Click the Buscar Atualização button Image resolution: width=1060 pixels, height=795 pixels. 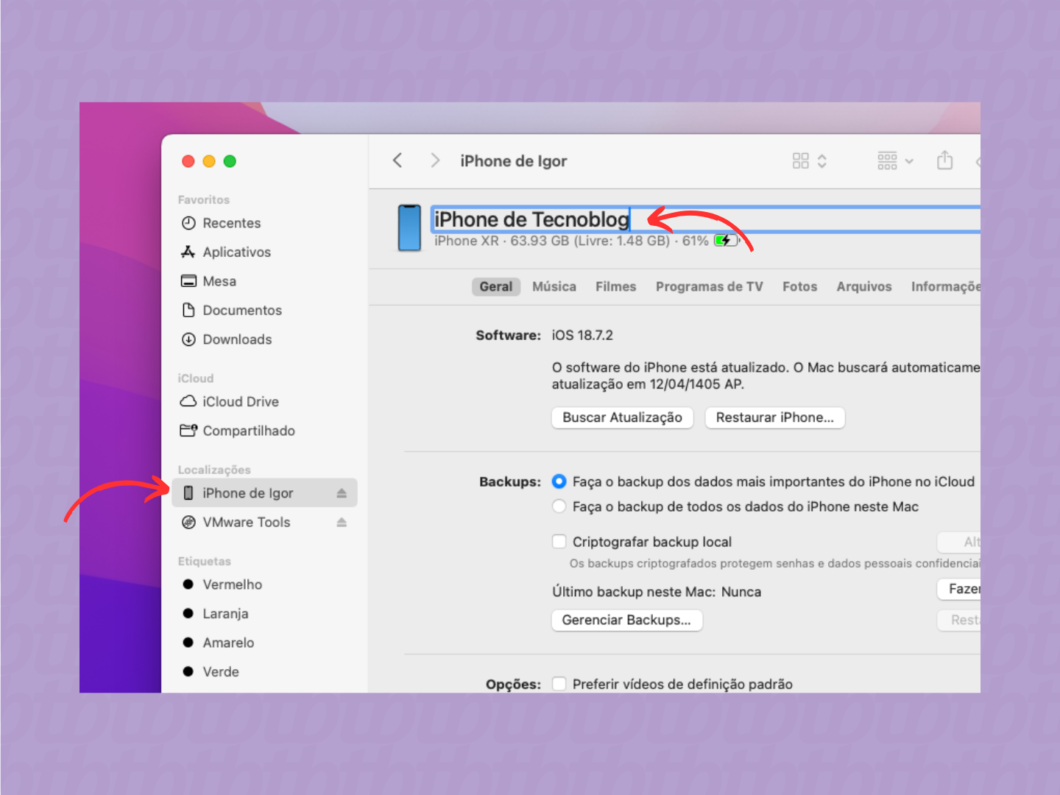pos(622,417)
